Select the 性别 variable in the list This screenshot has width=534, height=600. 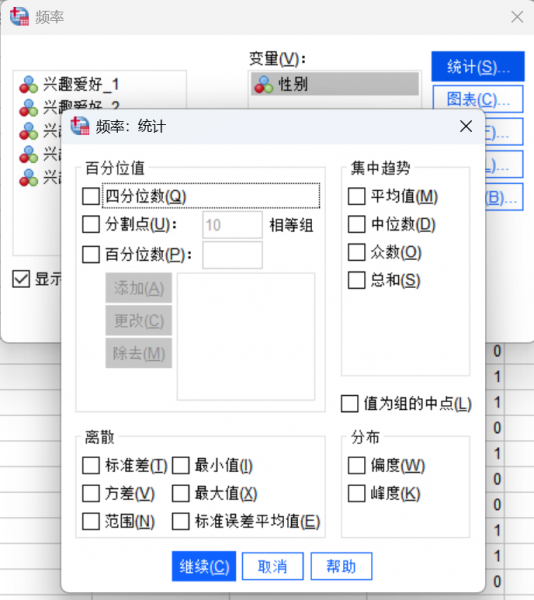[335, 84]
